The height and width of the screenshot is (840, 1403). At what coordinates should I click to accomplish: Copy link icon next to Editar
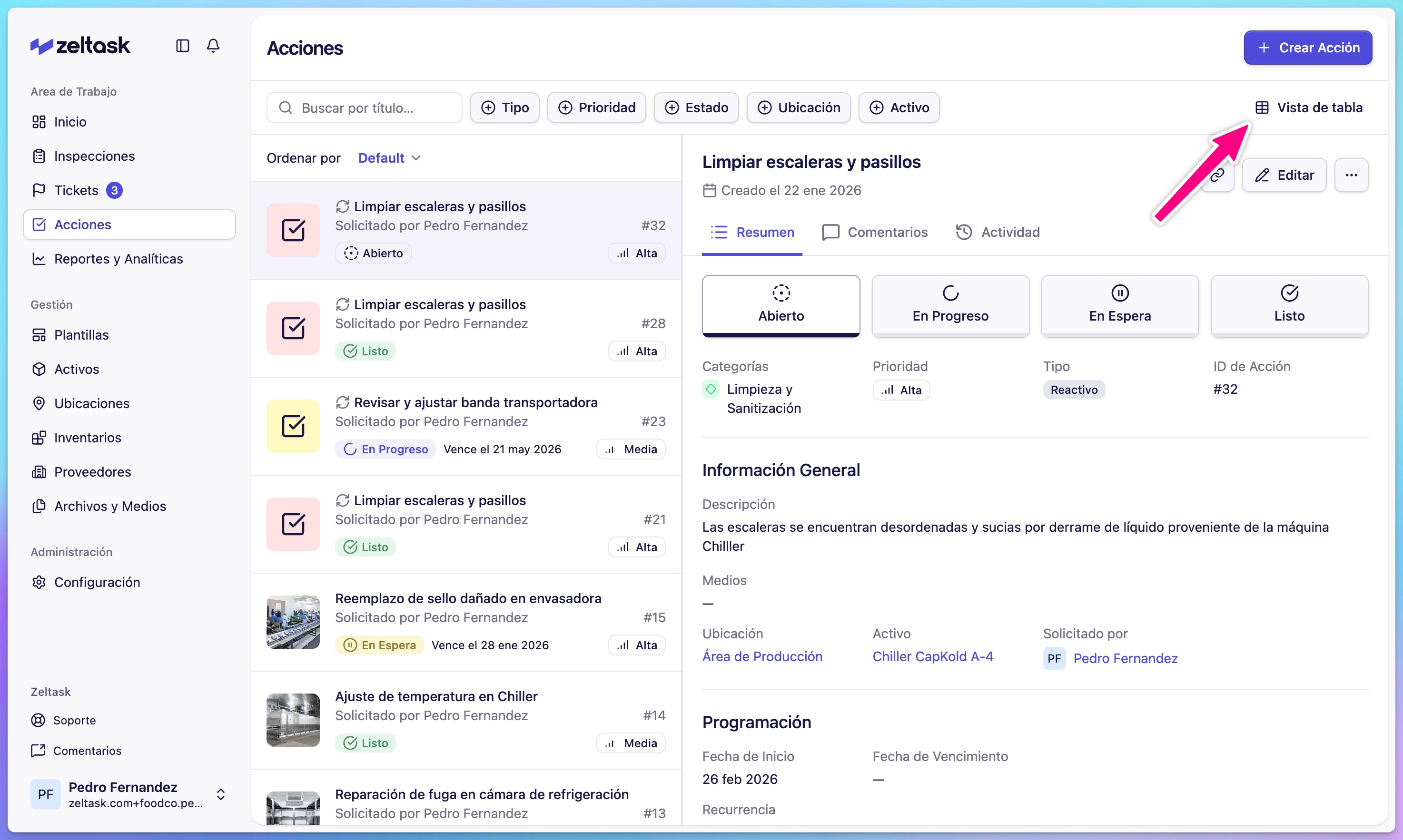[1218, 175]
